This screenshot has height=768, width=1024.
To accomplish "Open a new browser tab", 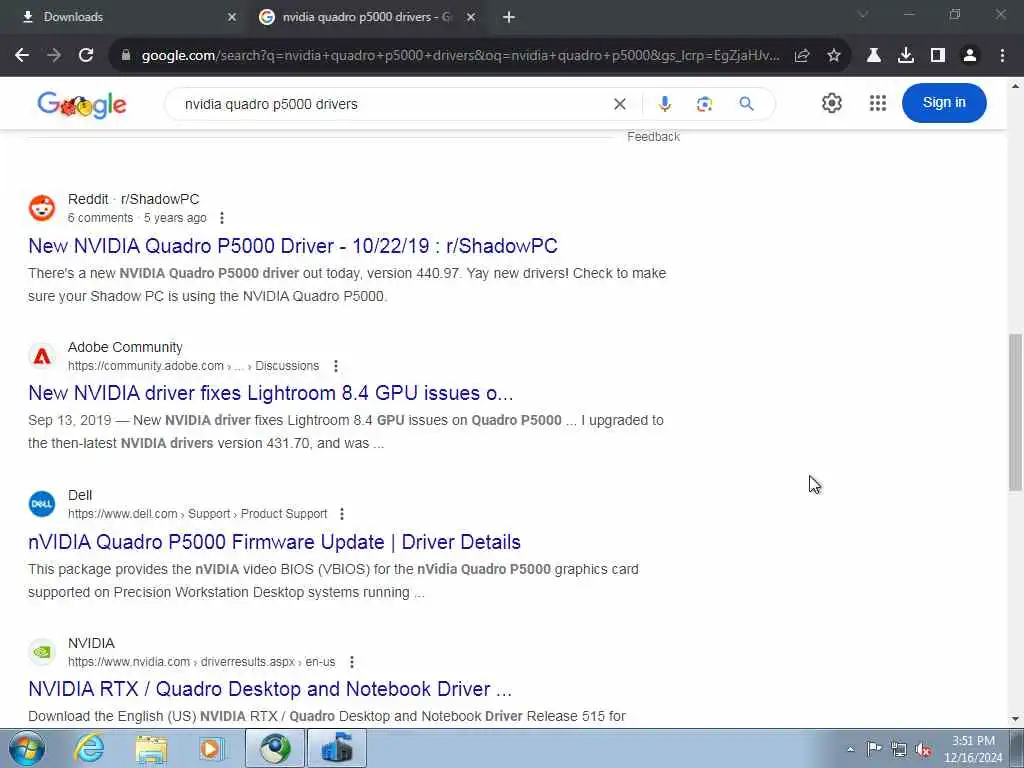I will pyautogui.click(x=509, y=17).
